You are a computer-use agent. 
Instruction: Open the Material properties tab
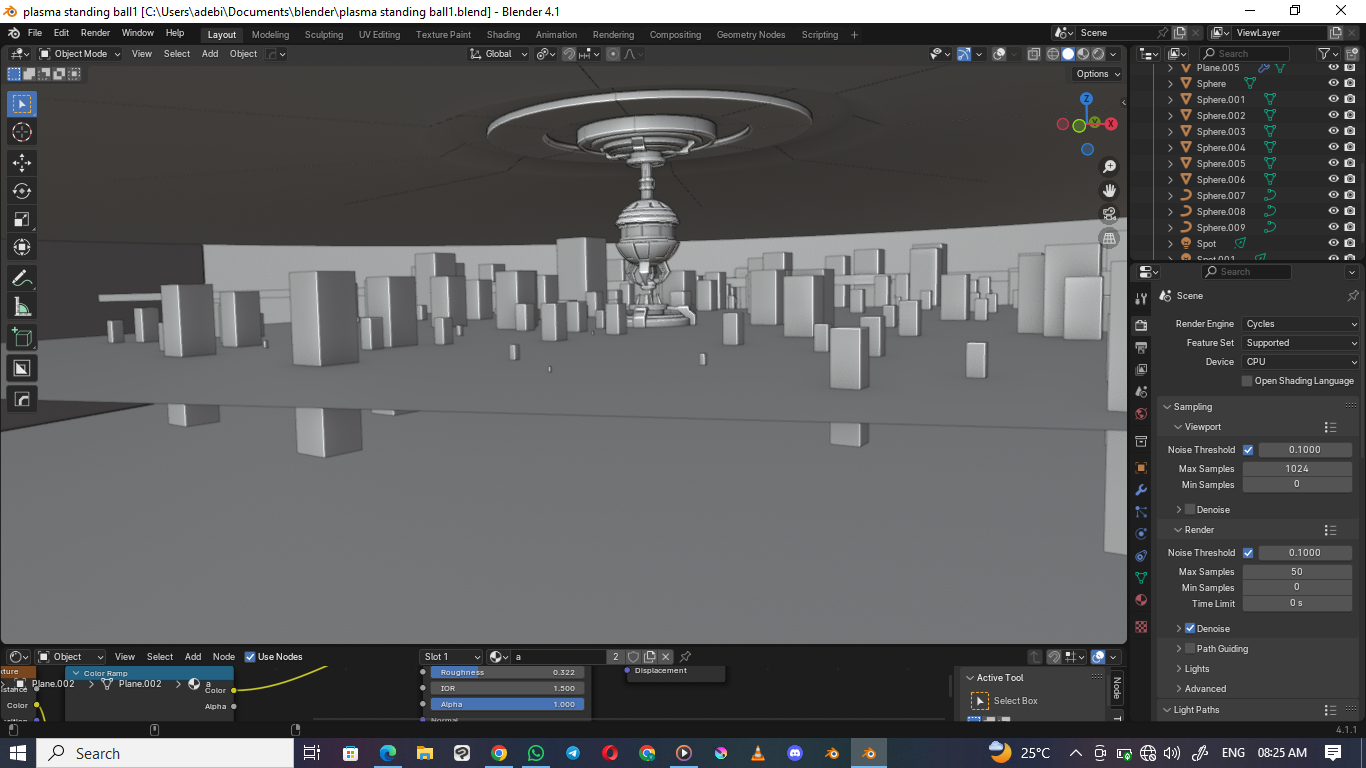click(1141, 600)
